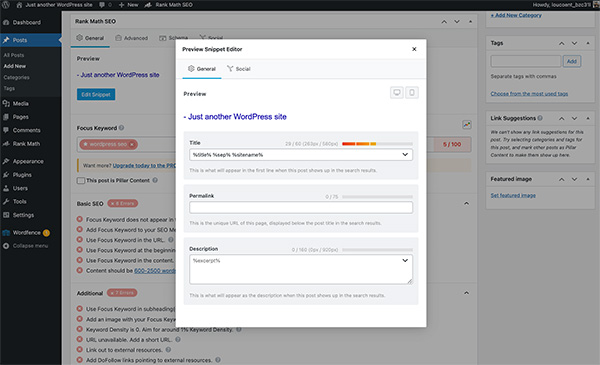Viewport: 600px width, 365px height.
Task: Click the Title length progress bar
Action: (377, 144)
